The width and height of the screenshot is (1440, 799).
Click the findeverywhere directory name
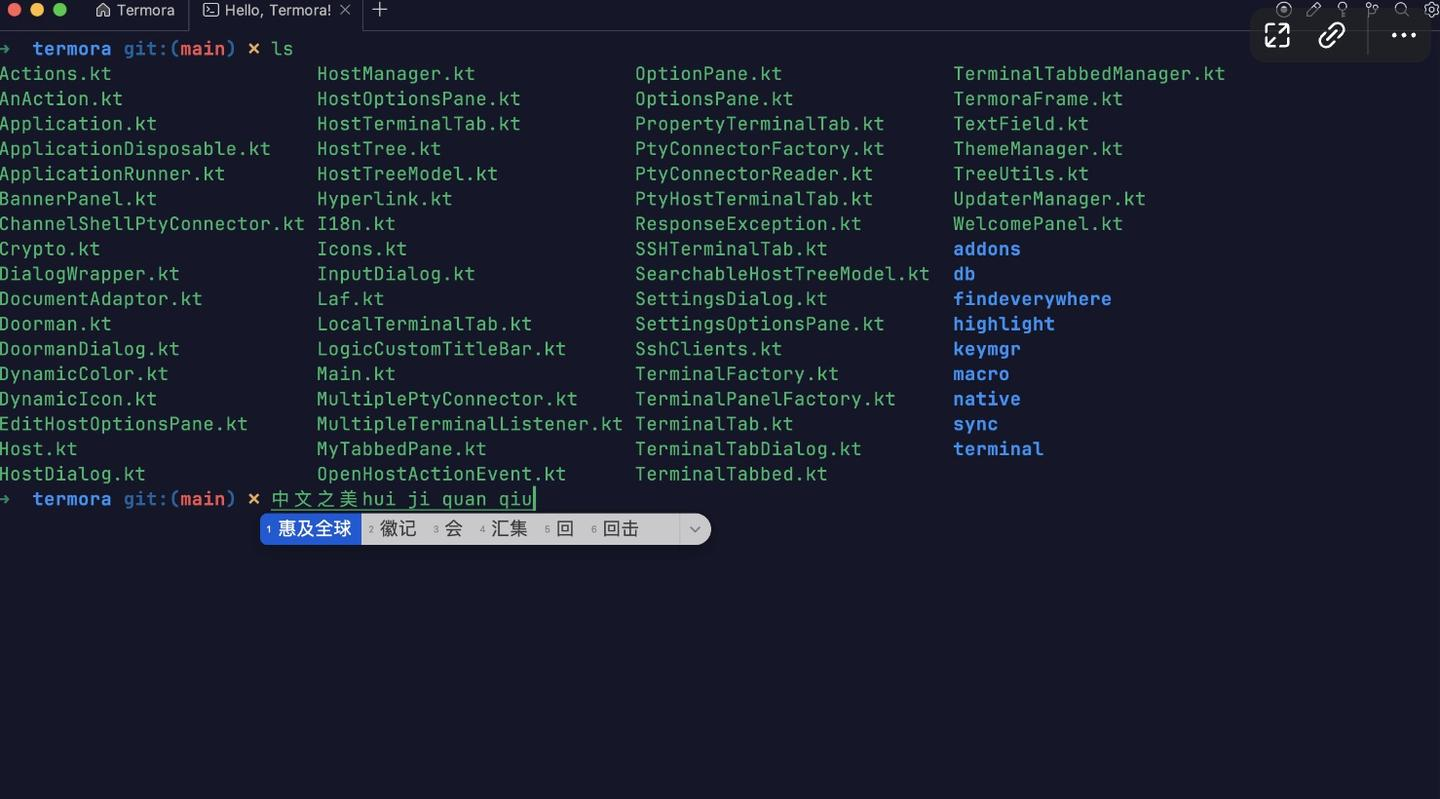1032,299
